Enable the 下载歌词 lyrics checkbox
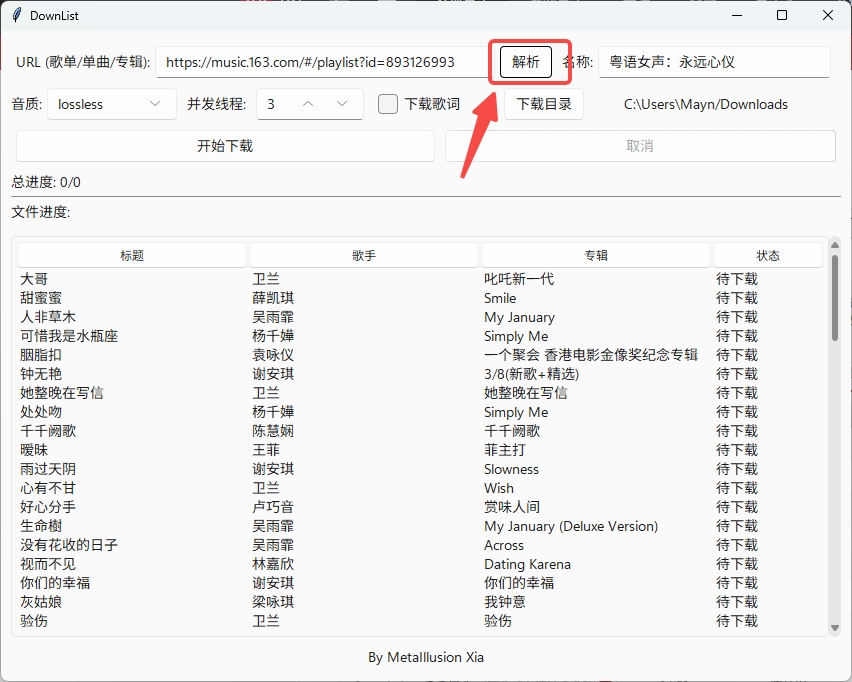The width and height of the screenshot is (852, 682). (388, 103)
